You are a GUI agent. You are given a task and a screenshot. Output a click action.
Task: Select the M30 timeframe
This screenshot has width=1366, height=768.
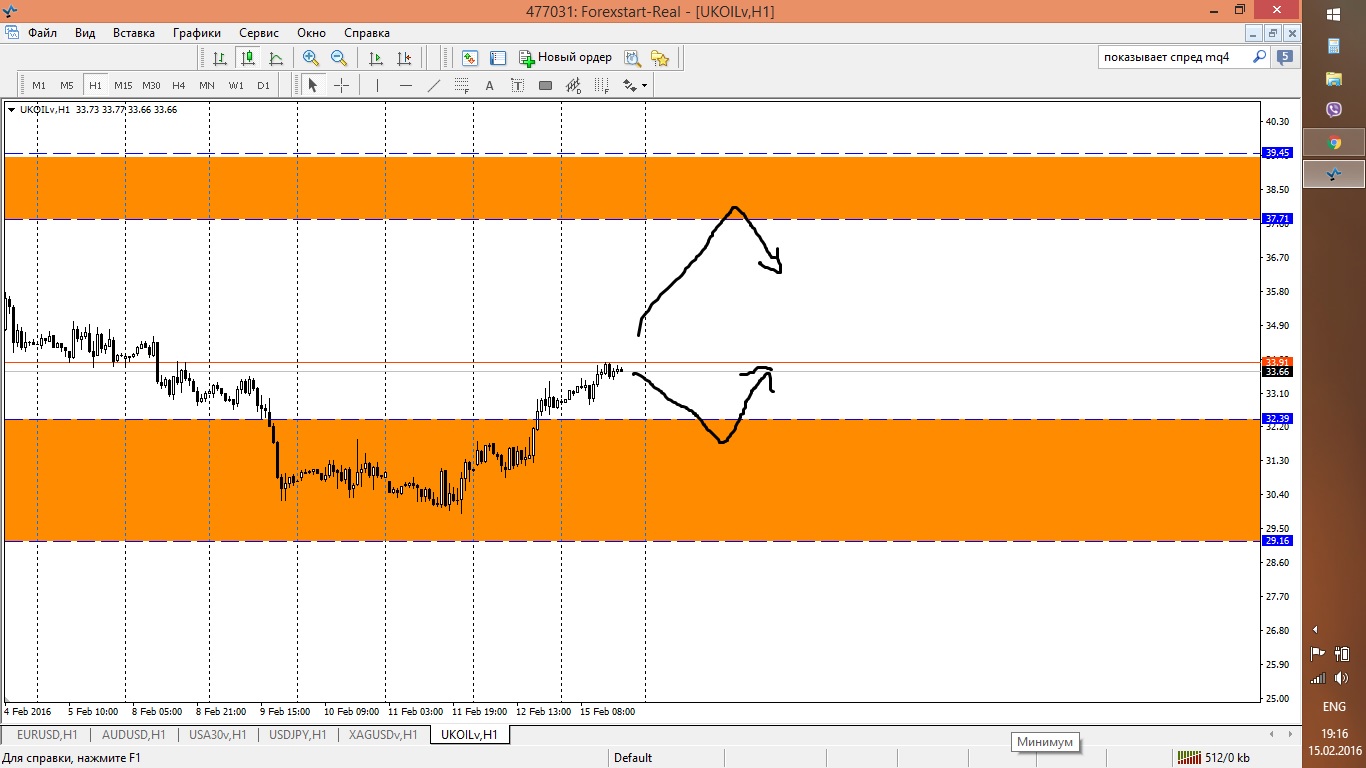coord(151,86)
